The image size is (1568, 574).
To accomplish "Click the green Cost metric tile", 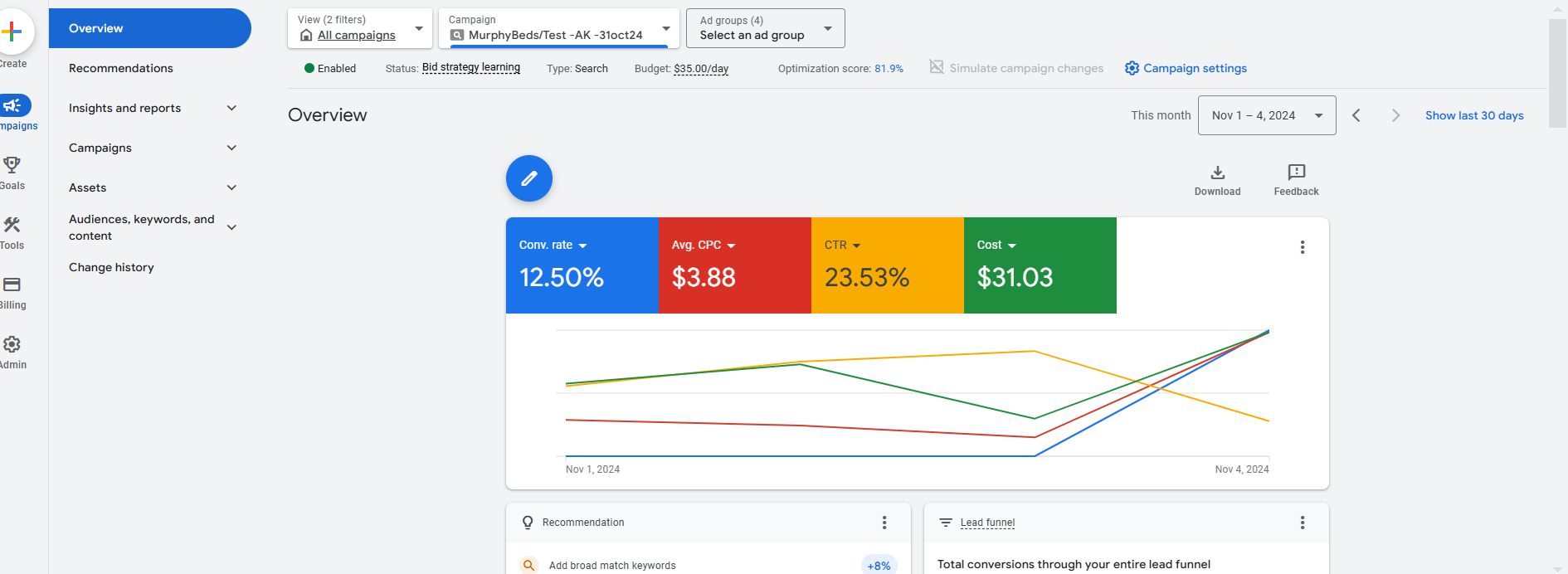I will pyautogui.click(x=1039, y=265).
